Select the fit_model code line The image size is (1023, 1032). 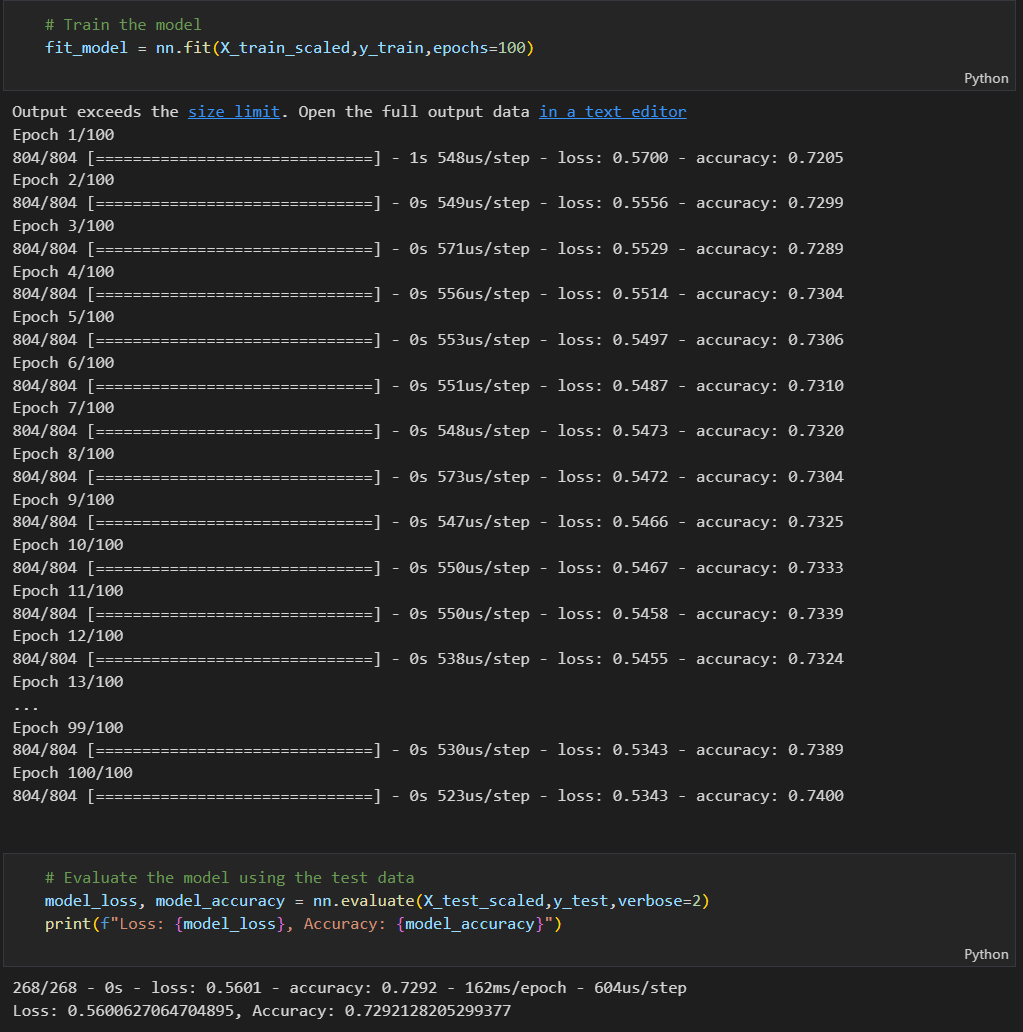290,47
